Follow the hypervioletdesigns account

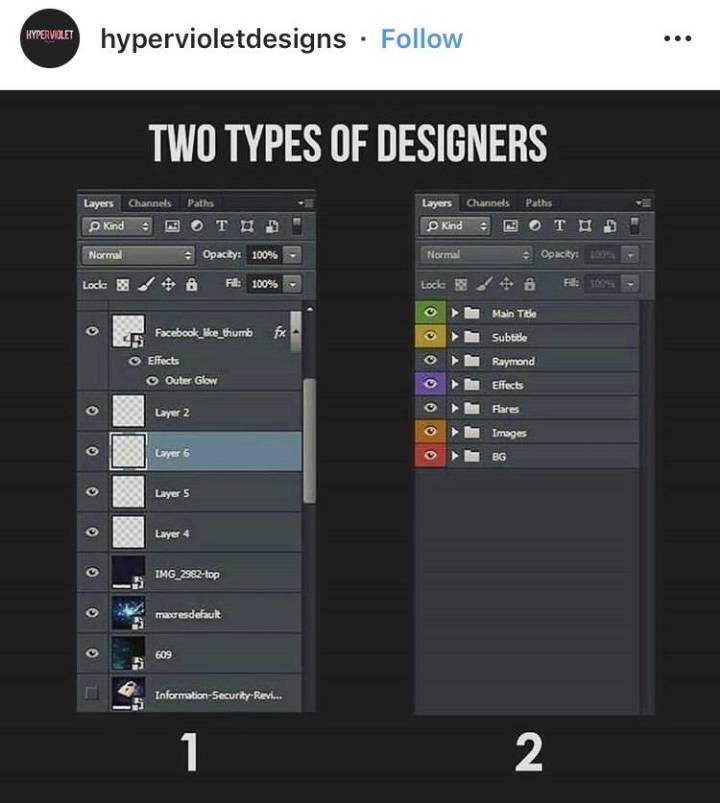pos(421,39)
